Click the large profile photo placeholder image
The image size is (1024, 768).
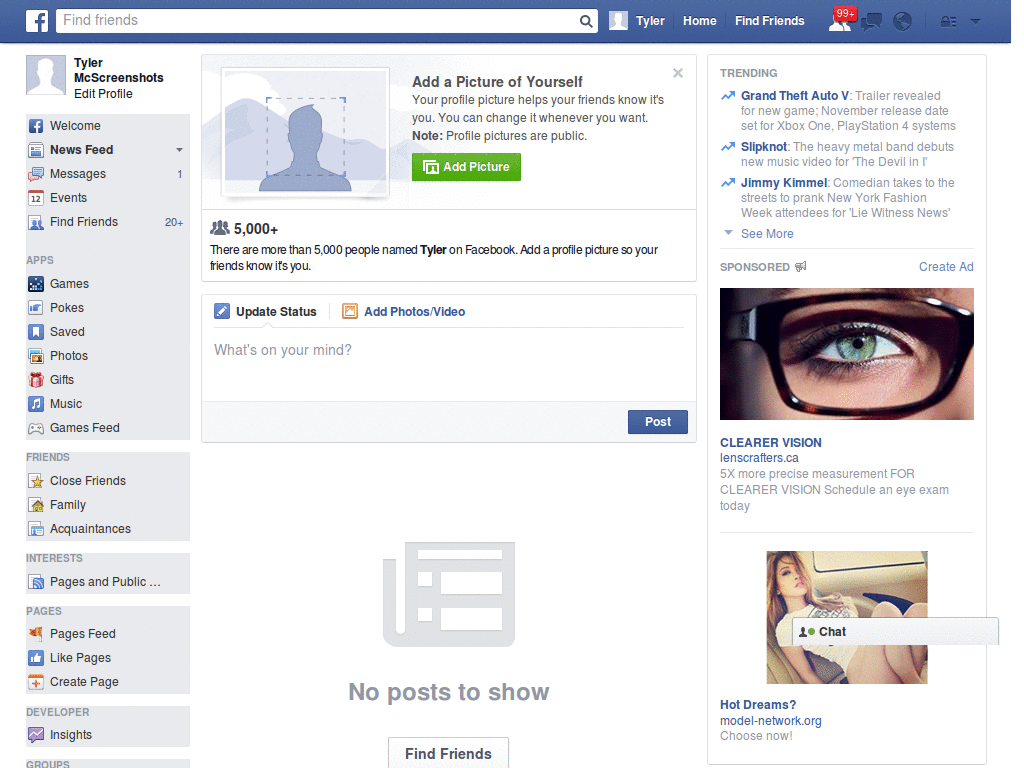(306, 133)
